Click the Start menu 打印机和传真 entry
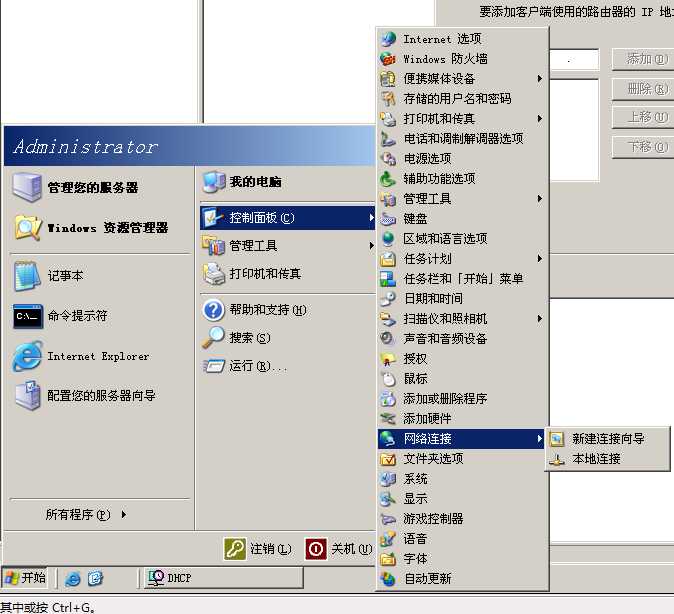The height and width of the screenshot is (614, 674). (x=286, y=273)
